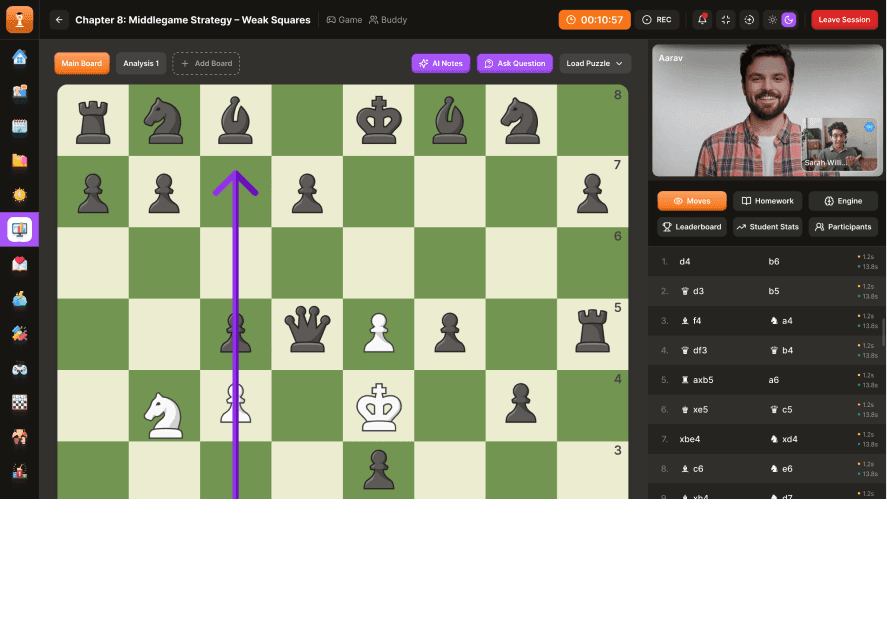This screenshot has width=887, height=631.
Task: Open the gold coin sidebar icon
Action: 19,195
